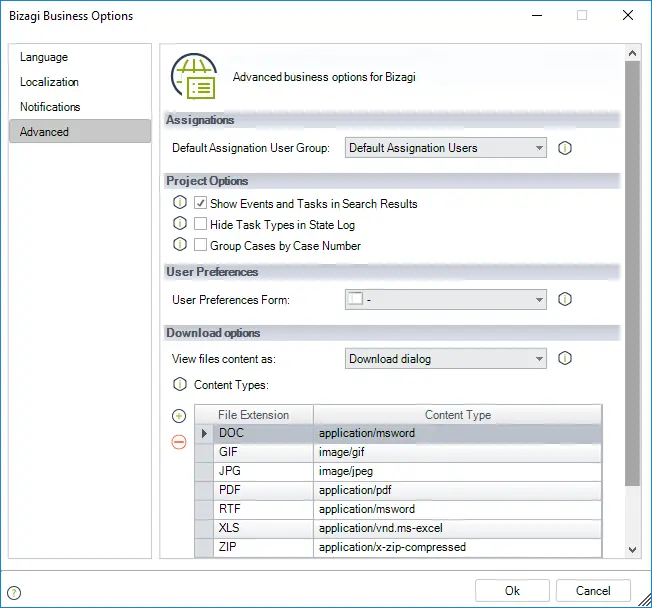The height and width of the screenshot is (608, 652).
Task: Click info icon beside Hide Task Types
Action: tap(180, 223)
